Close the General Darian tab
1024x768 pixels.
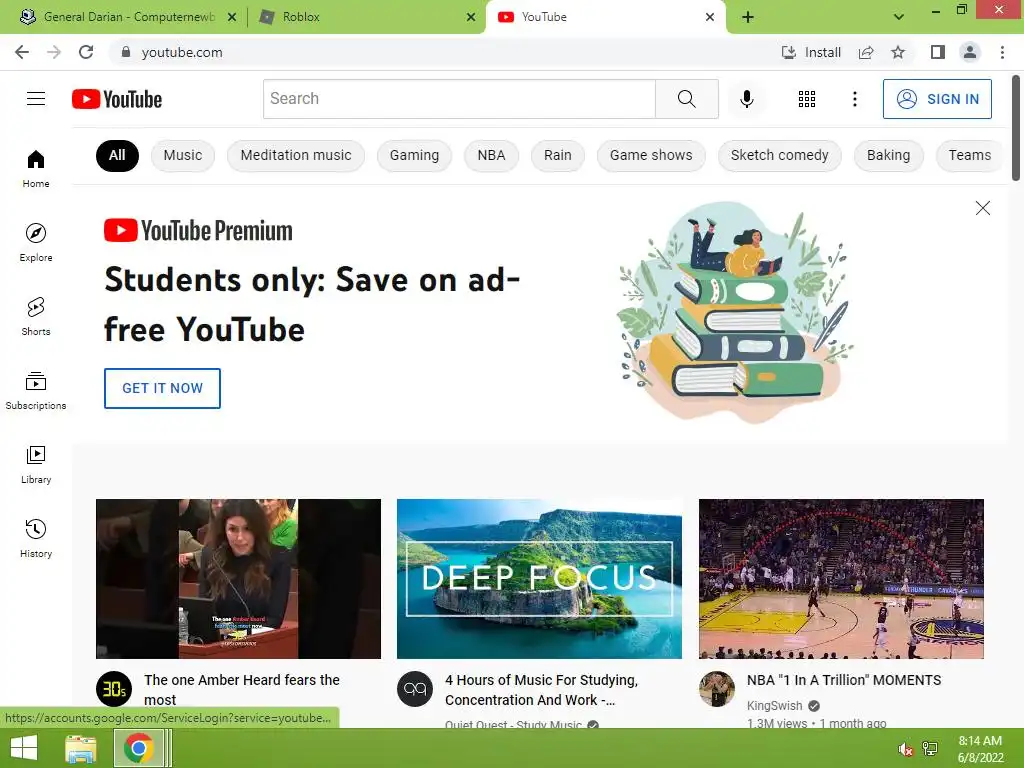pos(232,17)
